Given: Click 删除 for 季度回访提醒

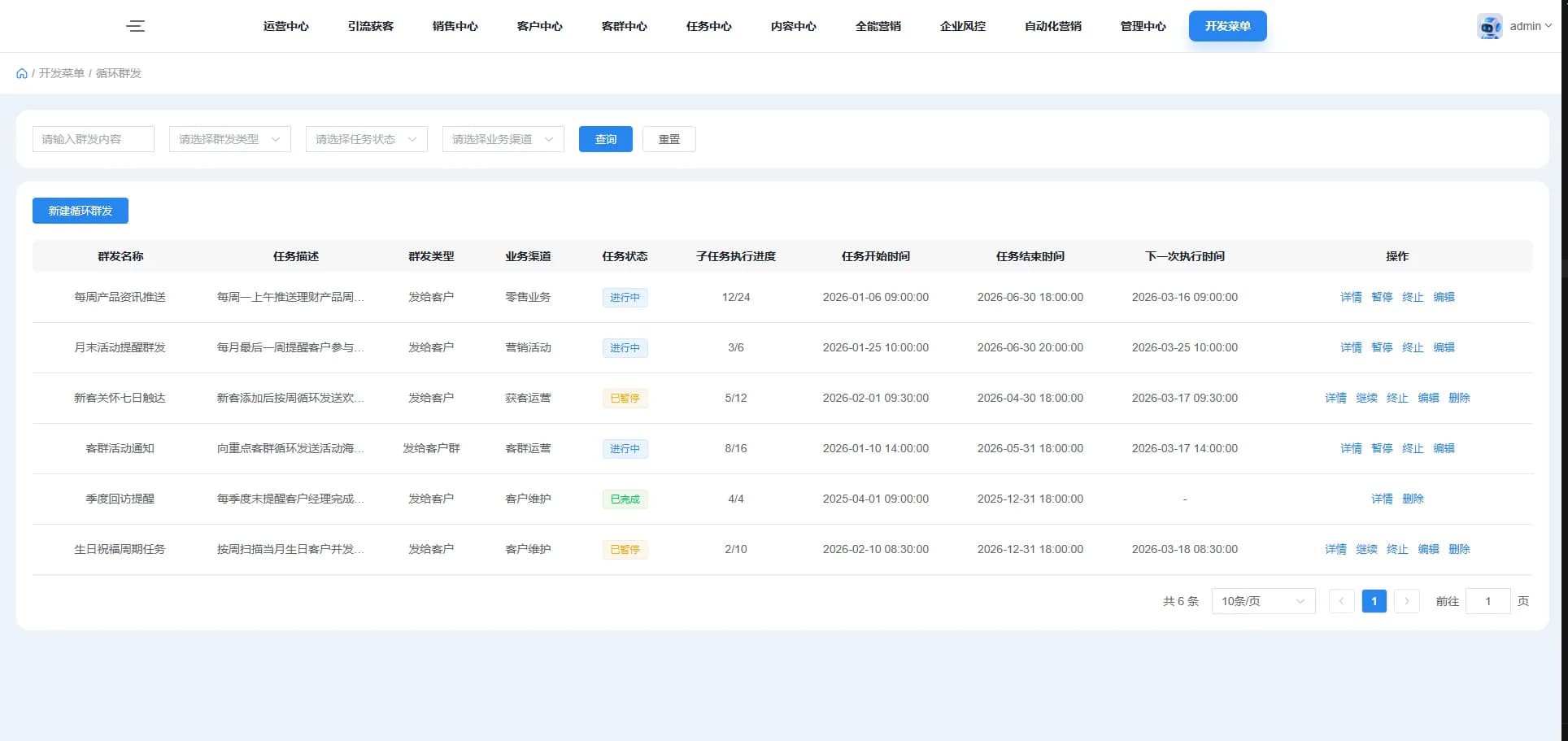Looking at the screenshot, I should coord(1413,499).
